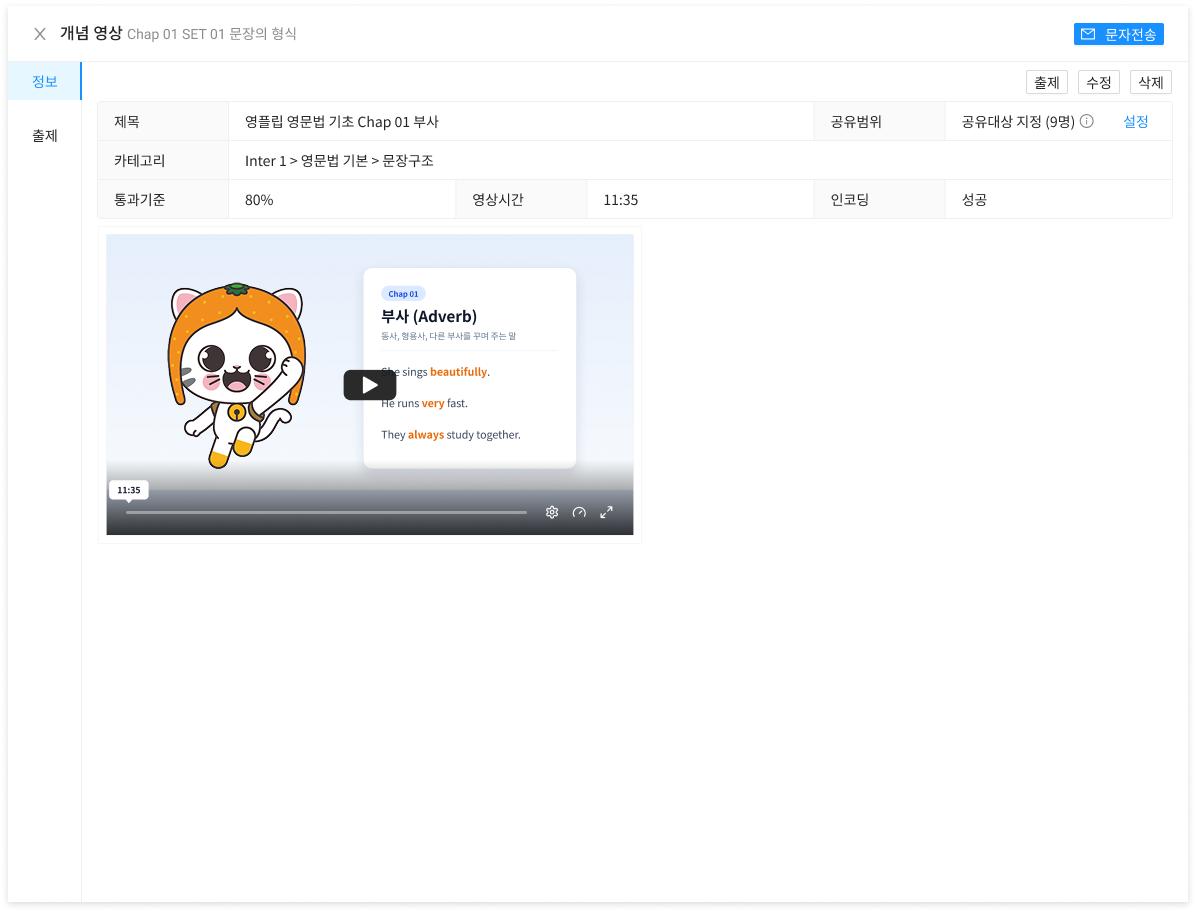Switch to the 출제 sidebar tab
The height and width of the screenshot is (912, 1196).
[x=44, y=136]
